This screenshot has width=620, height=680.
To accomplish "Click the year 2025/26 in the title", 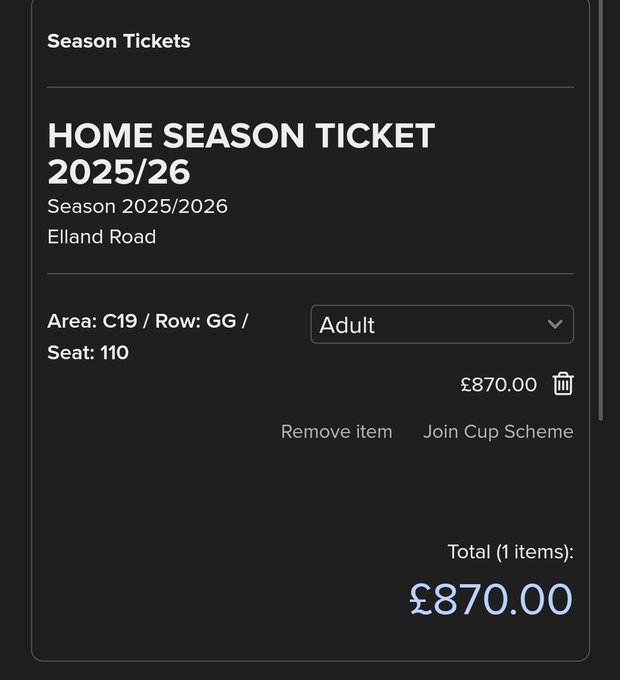I will [x=118, y=172].
